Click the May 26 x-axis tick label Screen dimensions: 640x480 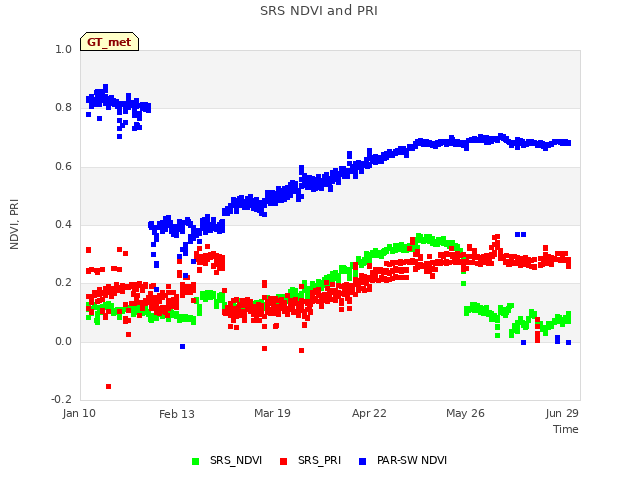coord(465,413)
